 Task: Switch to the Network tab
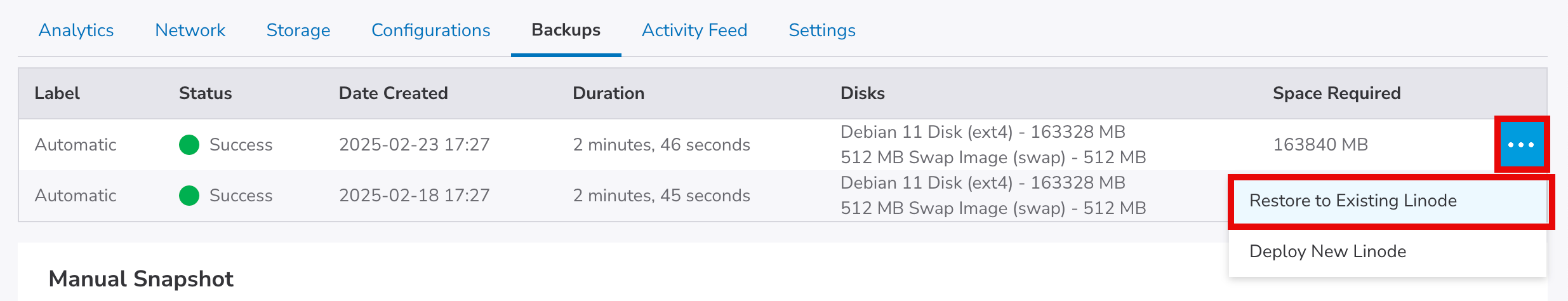click(x=190, y=30)
